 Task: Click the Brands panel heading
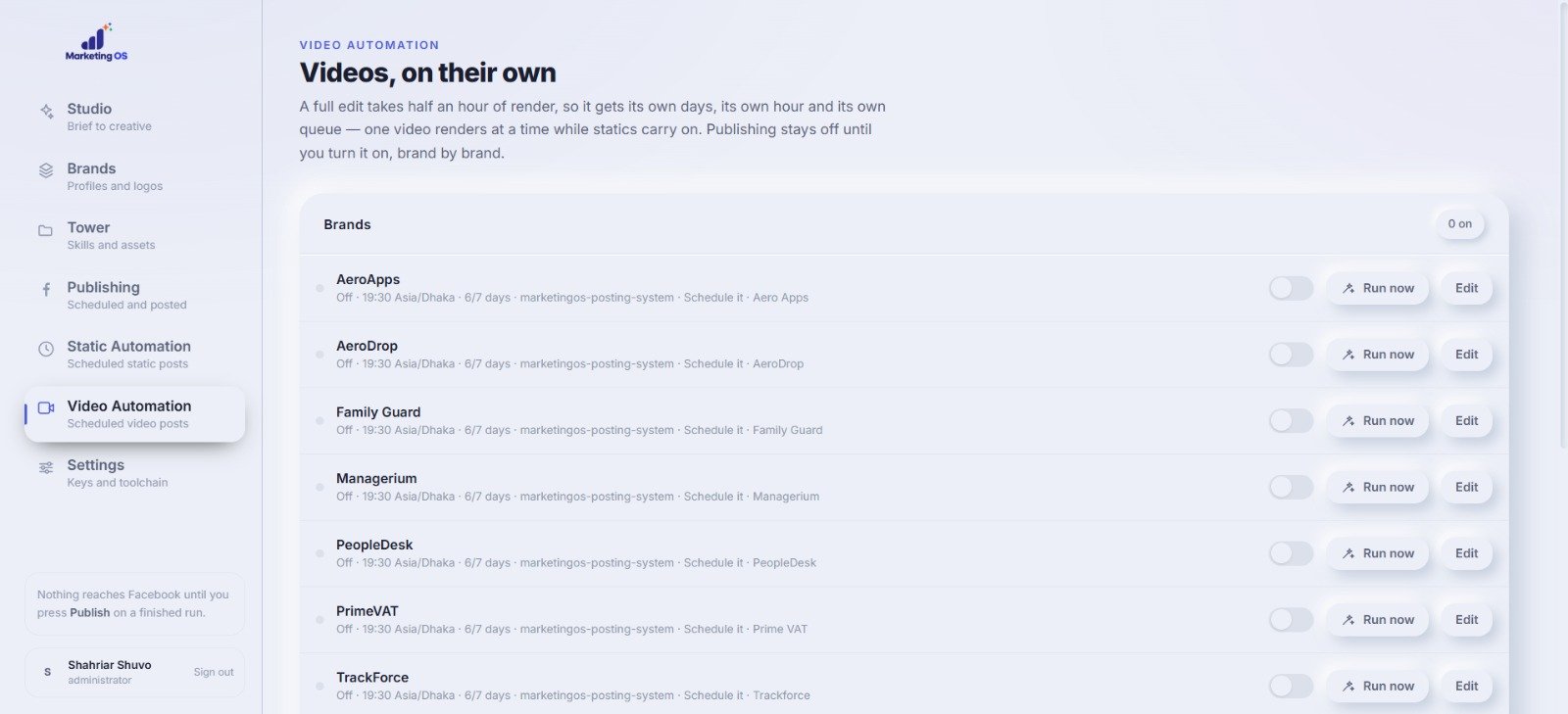[x=347, y=224]
